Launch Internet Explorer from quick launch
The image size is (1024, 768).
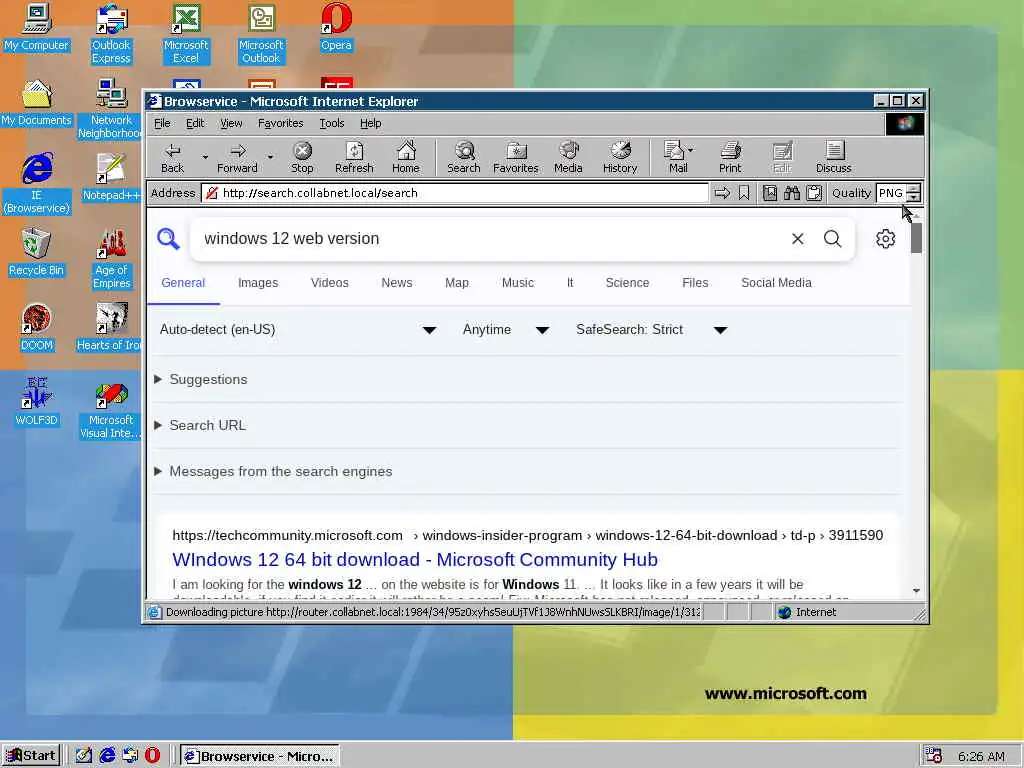107,756
